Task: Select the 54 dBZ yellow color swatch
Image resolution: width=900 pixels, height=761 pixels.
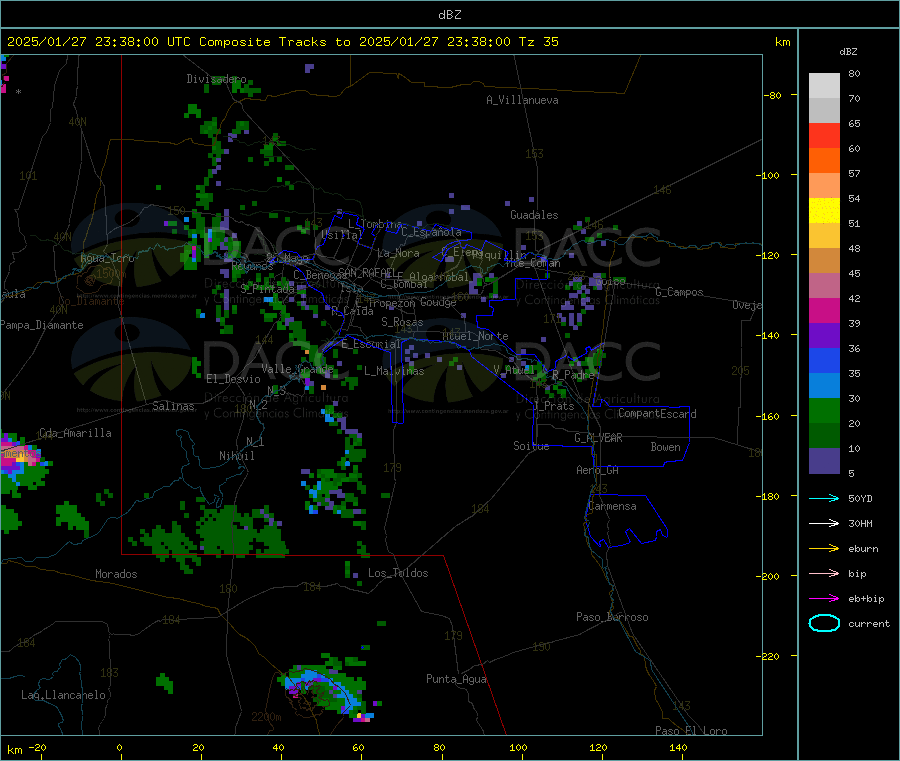Action: (x=824, y=210)
